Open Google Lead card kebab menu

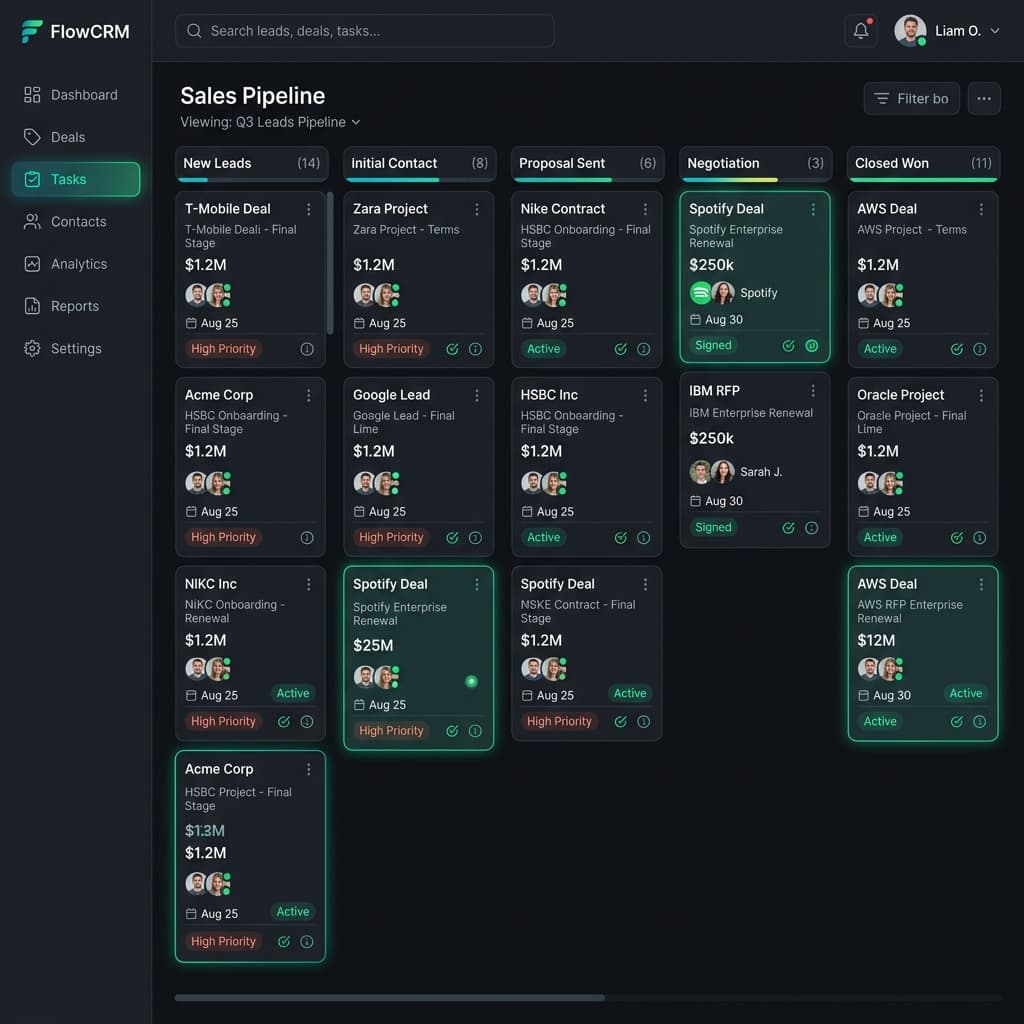pyautogui.click(x=477, y=395)
